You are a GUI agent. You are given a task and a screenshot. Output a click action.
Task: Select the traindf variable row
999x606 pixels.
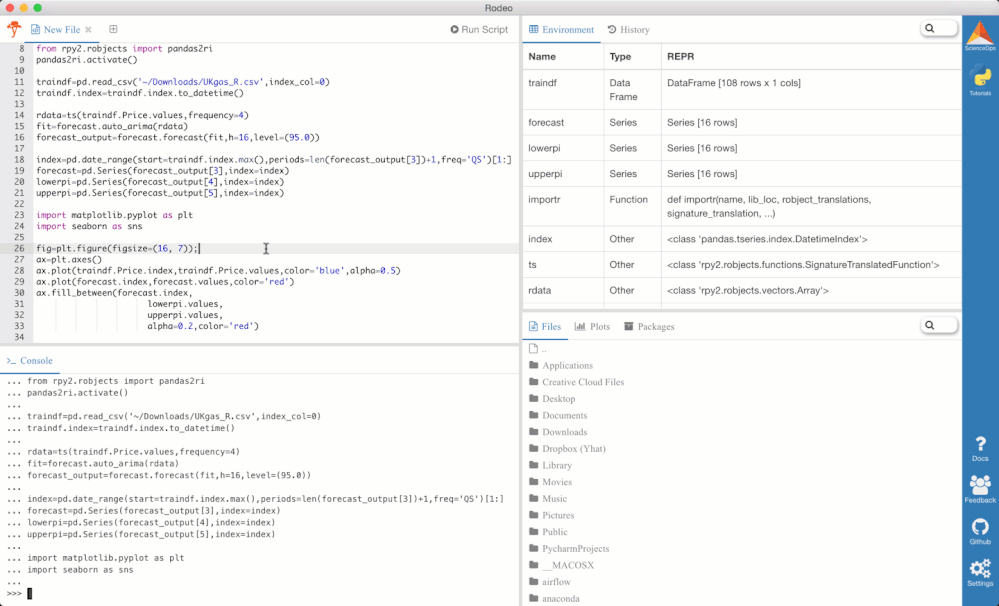(x=742, y=90)
